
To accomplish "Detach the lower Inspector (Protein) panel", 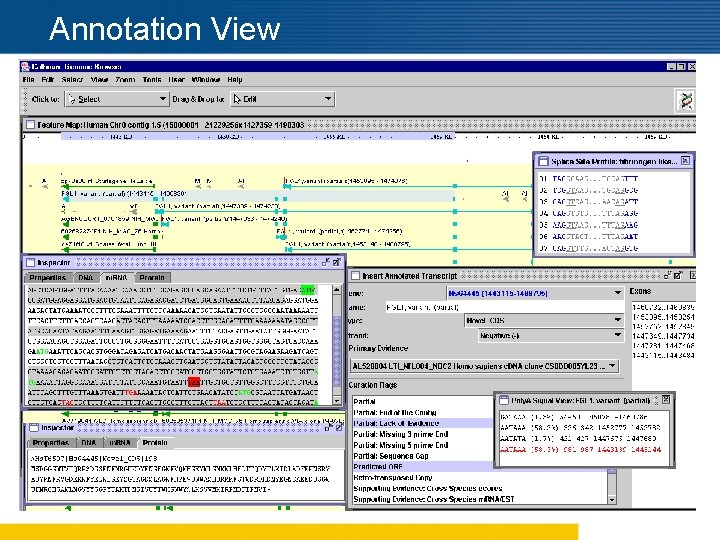I will coord(328,428).
